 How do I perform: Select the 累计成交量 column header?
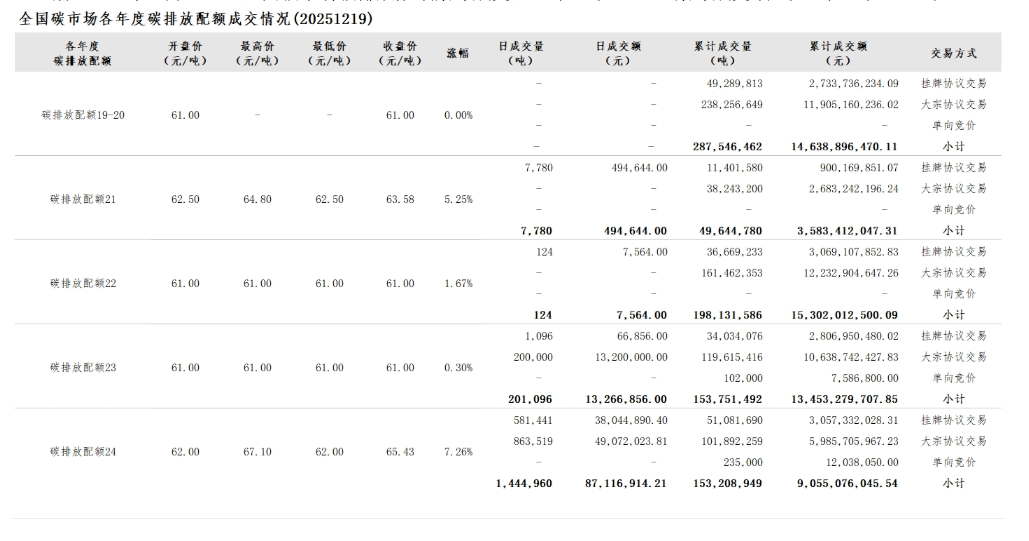729,53
